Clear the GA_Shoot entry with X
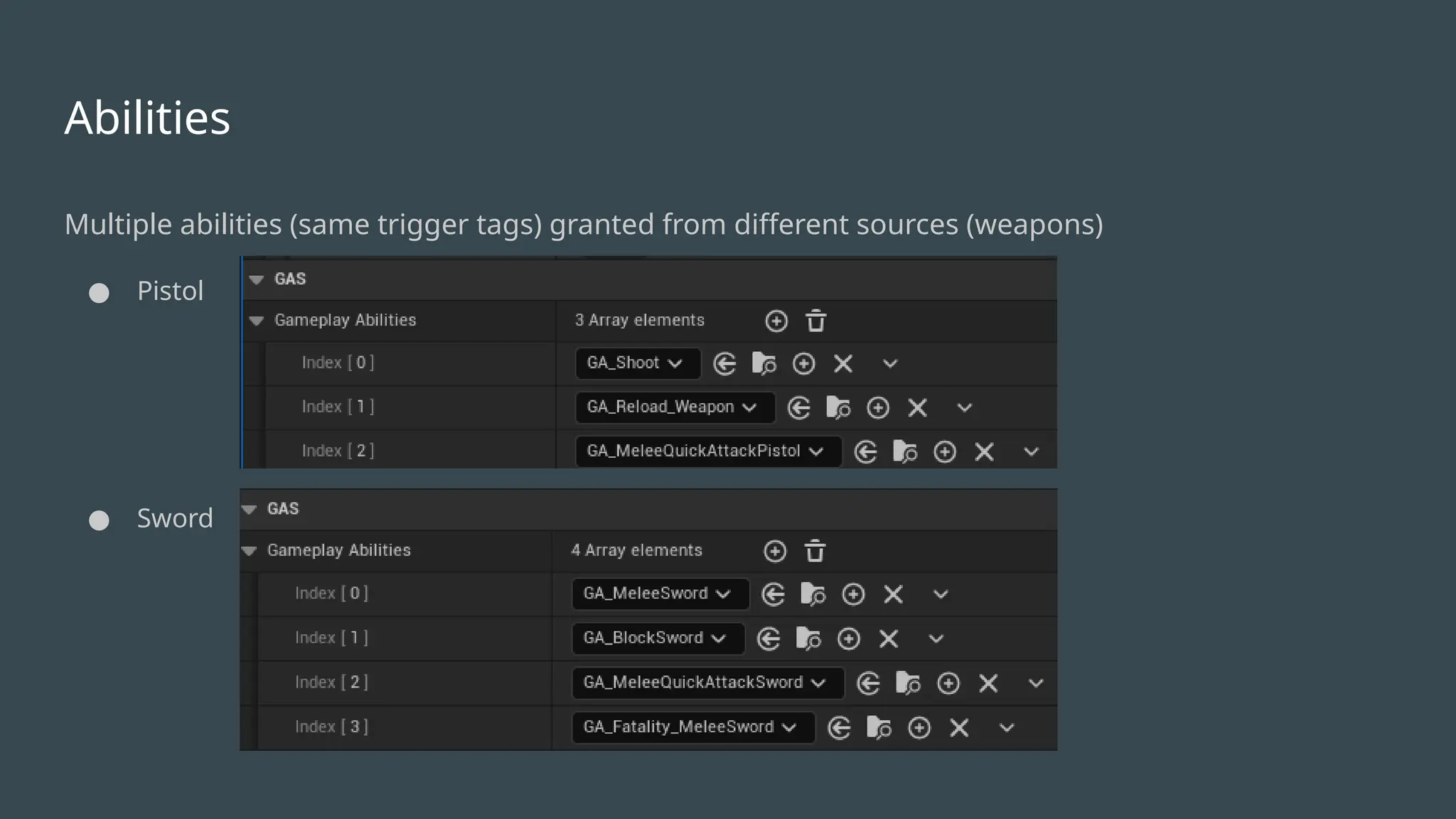This screenshot has height=819, width=1456. [843, 364]
